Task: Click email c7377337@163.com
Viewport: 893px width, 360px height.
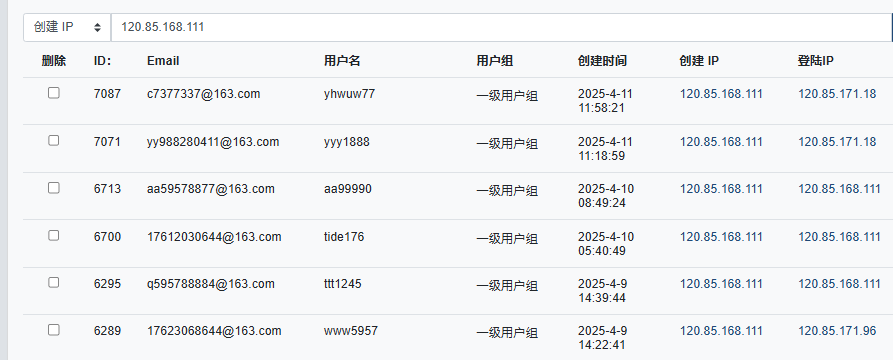Action: click(x=203, y=94)
